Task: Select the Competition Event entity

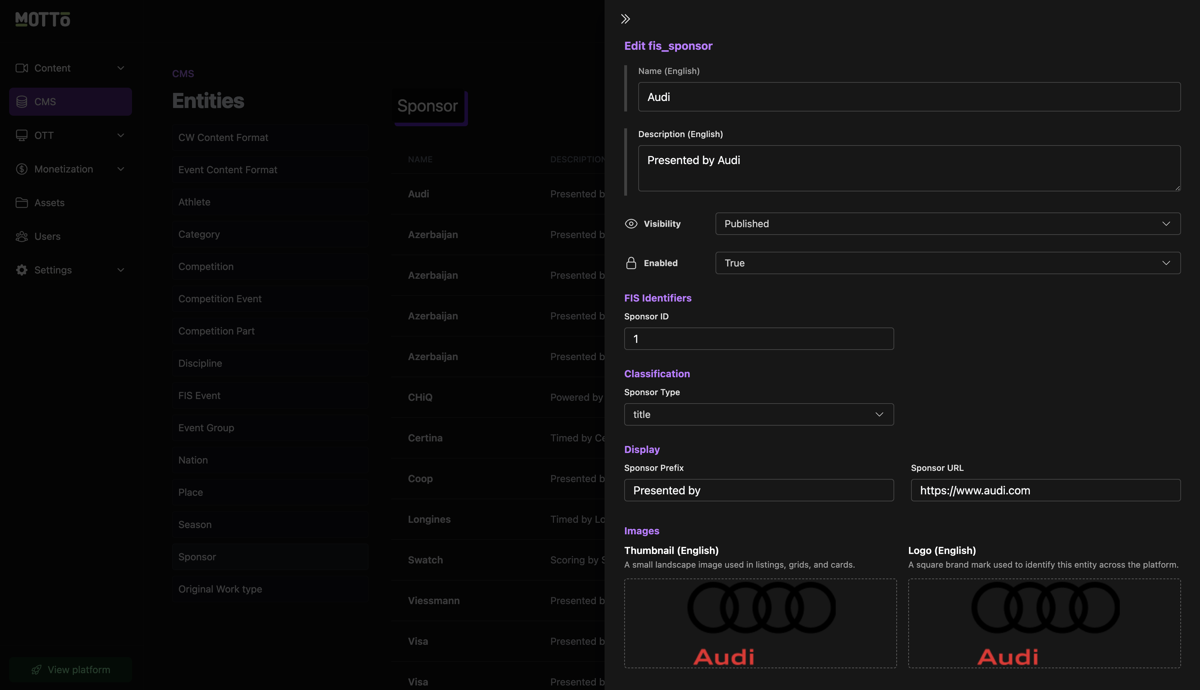Action: (270, 299)
